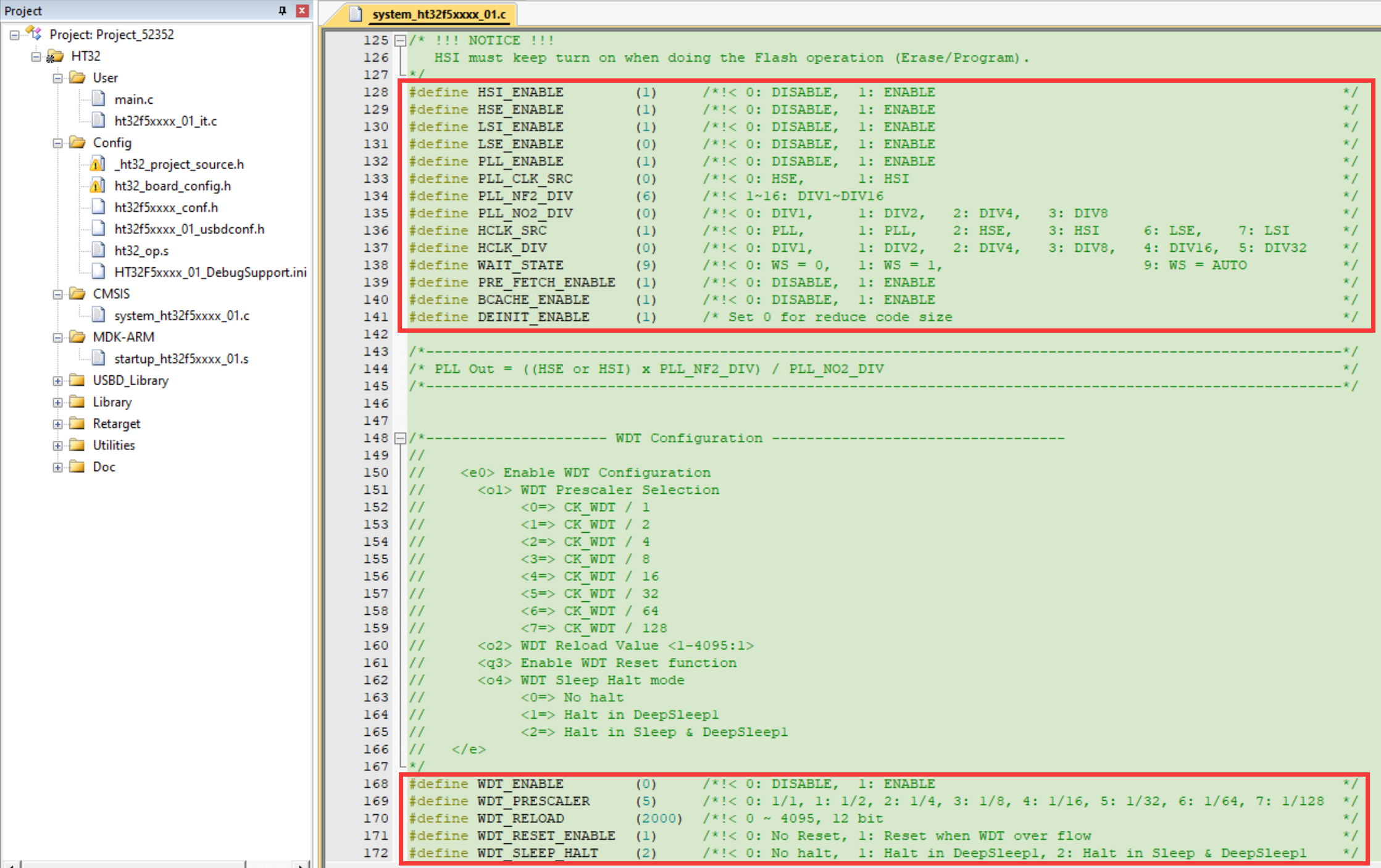Expand the Library folder
The width and height of the screenshot is (1381, 868).
[x=57, y=403]
